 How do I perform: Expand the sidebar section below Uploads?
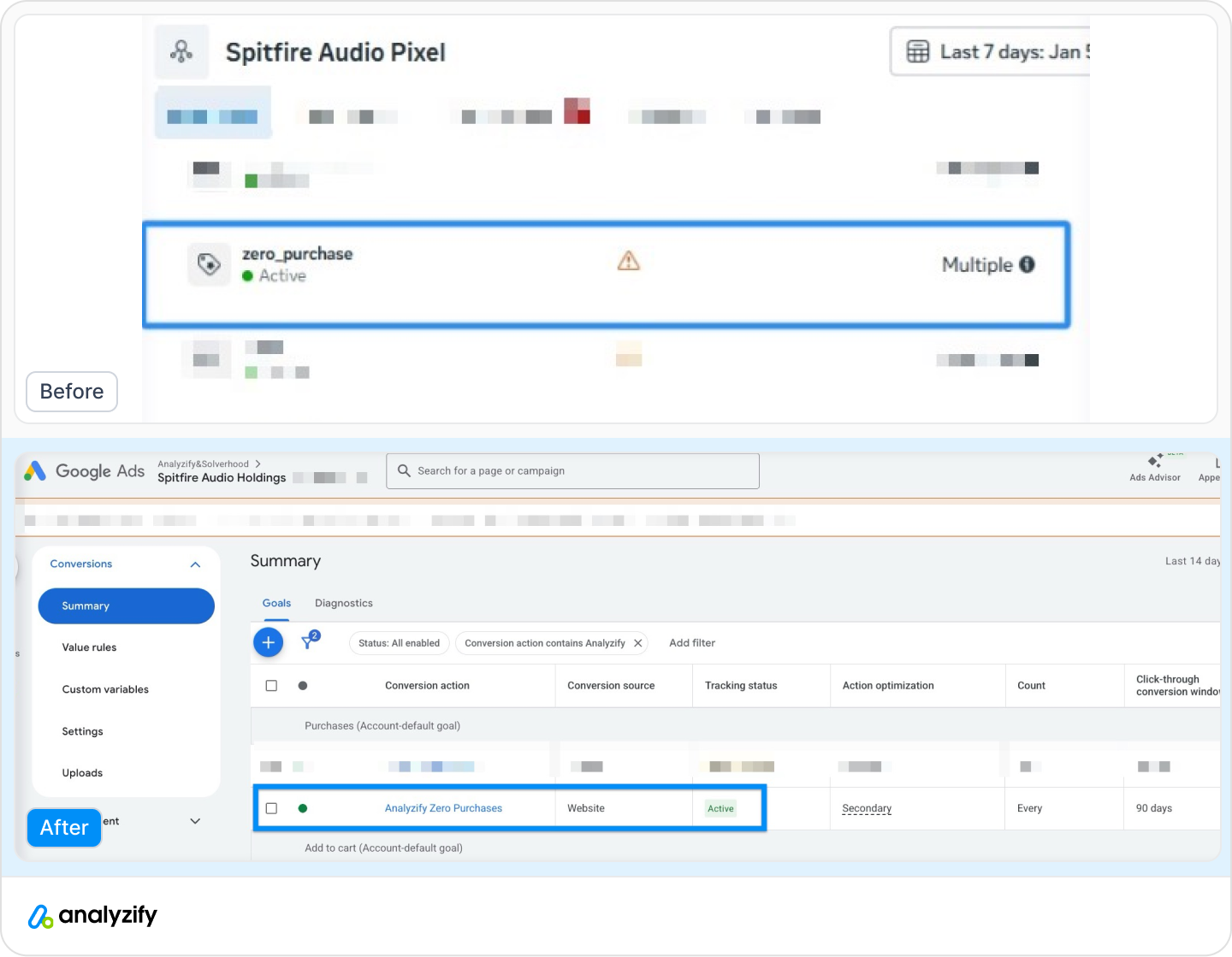click(195, 821)
